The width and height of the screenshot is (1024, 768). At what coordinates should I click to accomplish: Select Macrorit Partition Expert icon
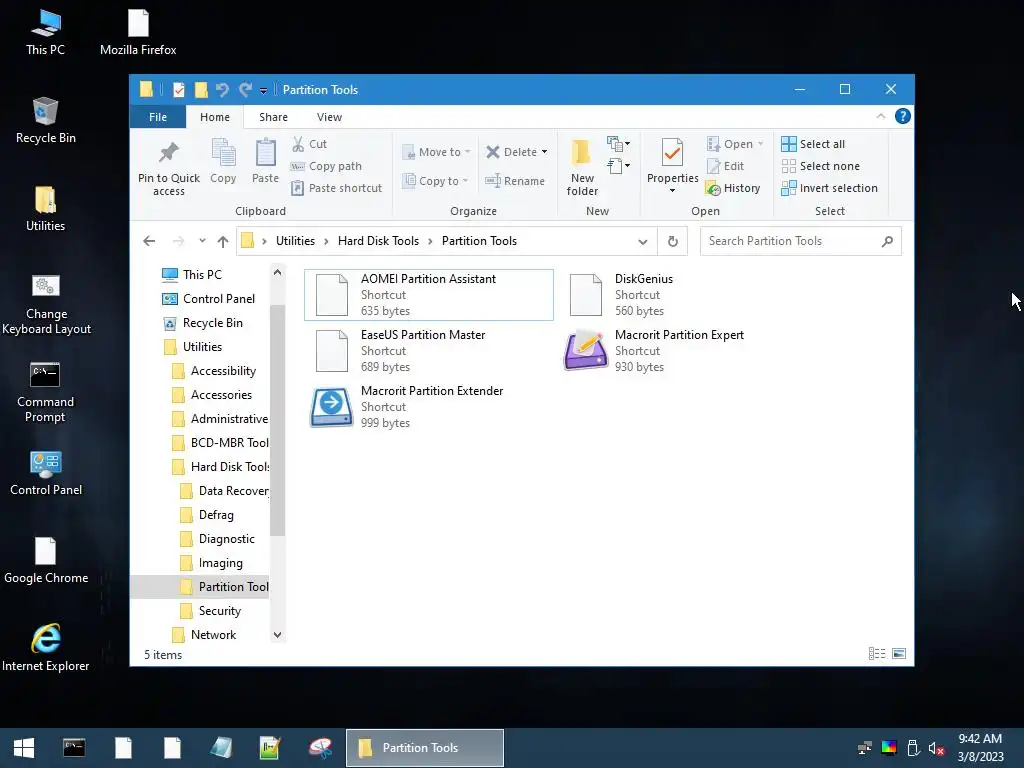[586, 351]
